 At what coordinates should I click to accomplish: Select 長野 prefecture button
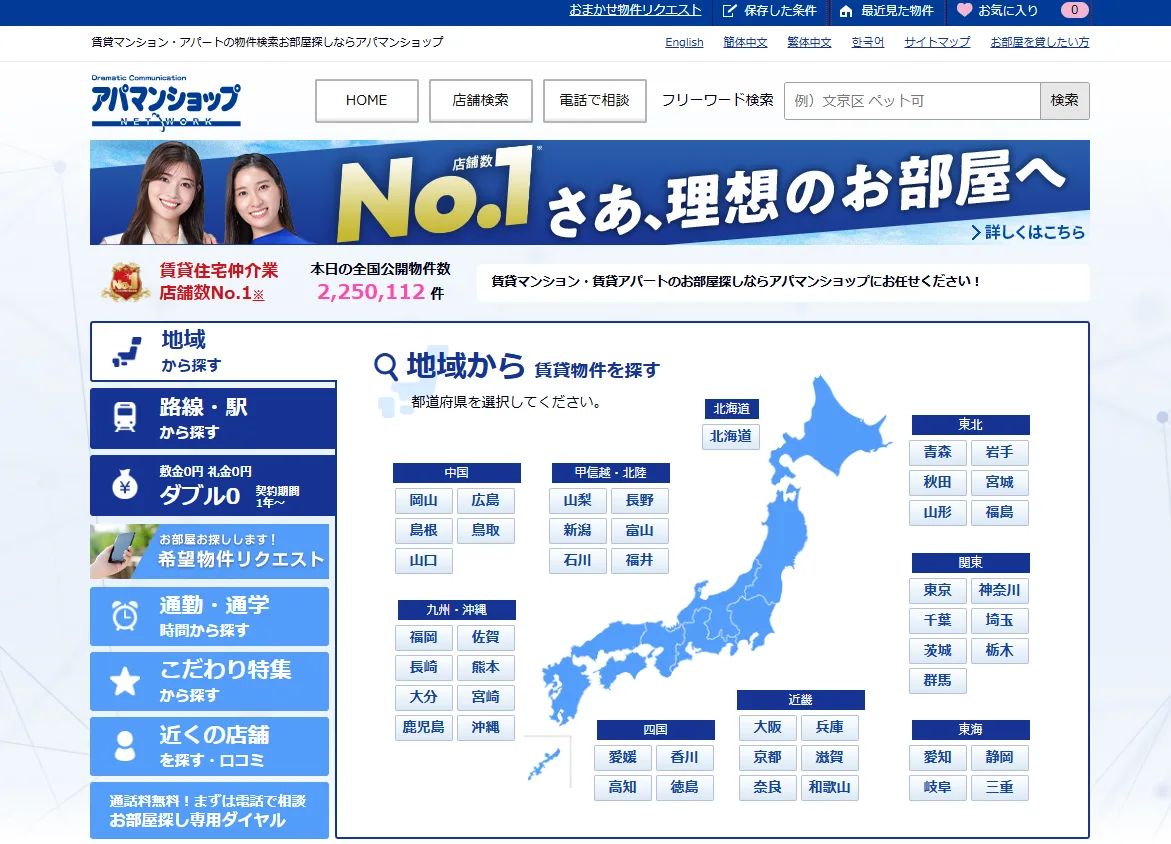(639, 500)
